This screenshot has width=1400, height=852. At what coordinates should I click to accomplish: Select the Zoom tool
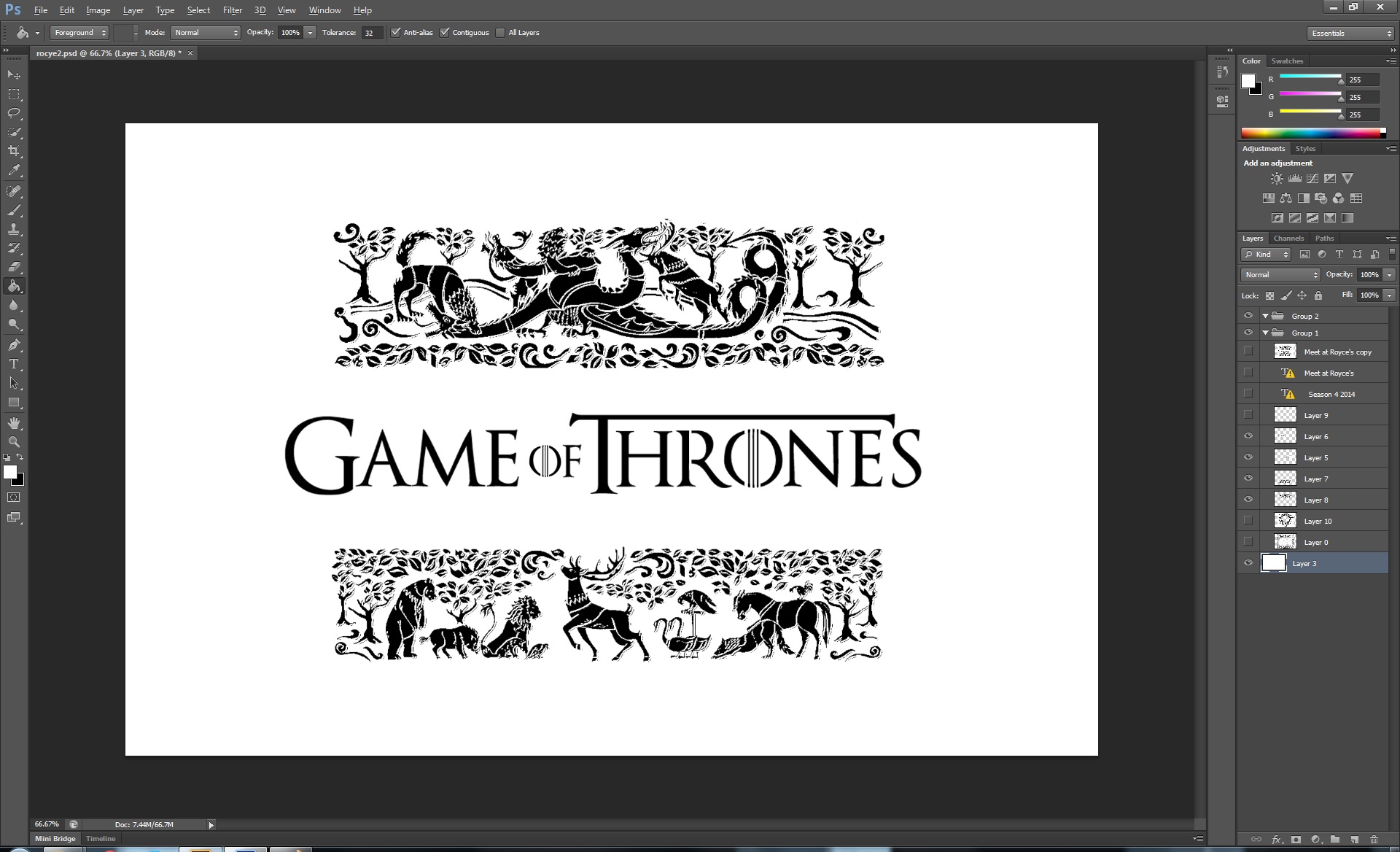(x=14, y=442)
